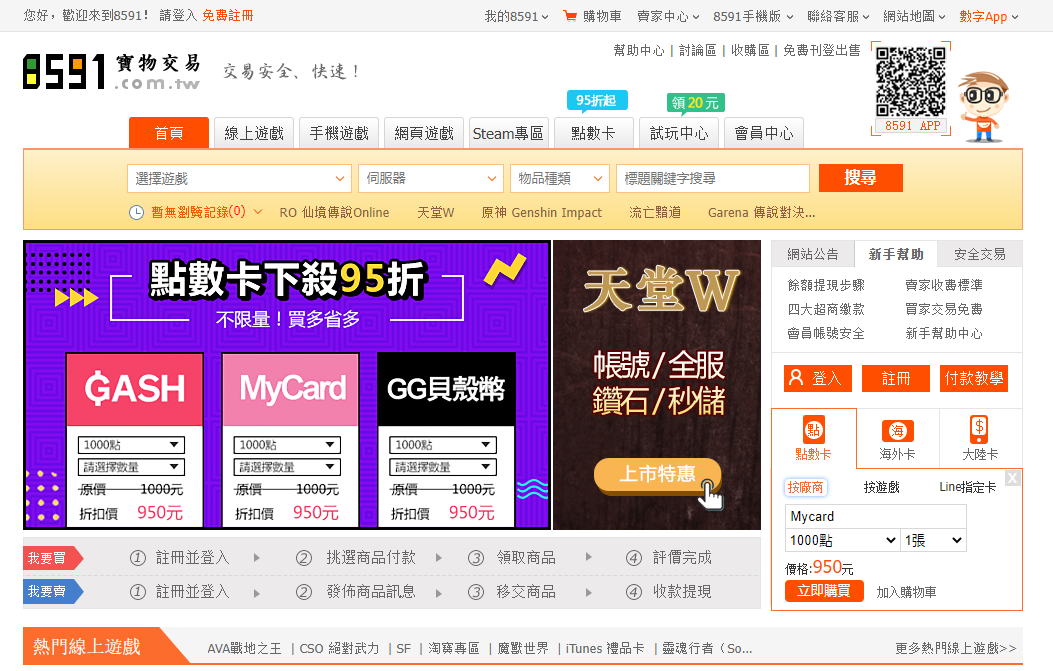This screenshot has width=1053, height=671.
Task: Click the GG貝殼幣 card logo
Action: [446, 389]
